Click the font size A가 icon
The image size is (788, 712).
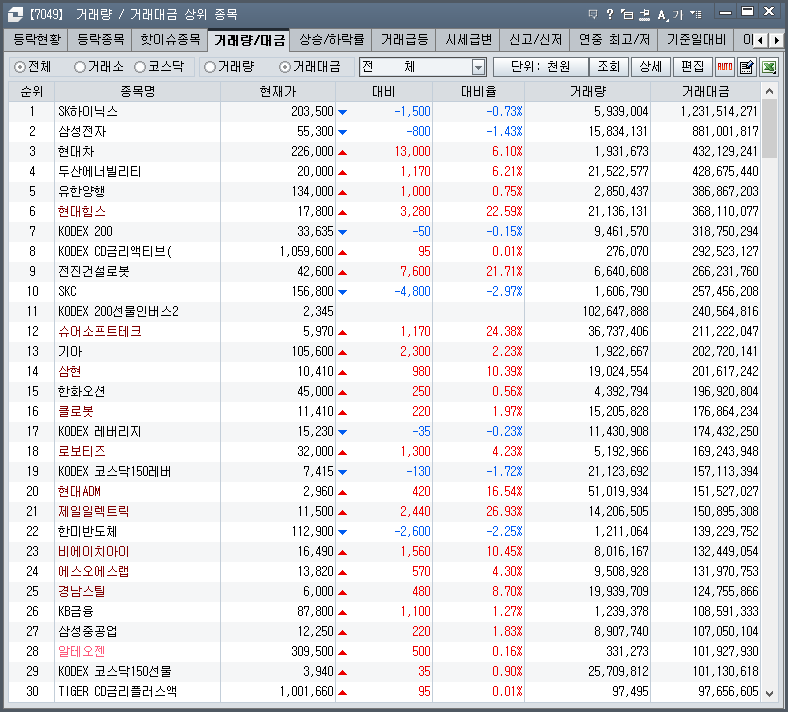(670, 15)
